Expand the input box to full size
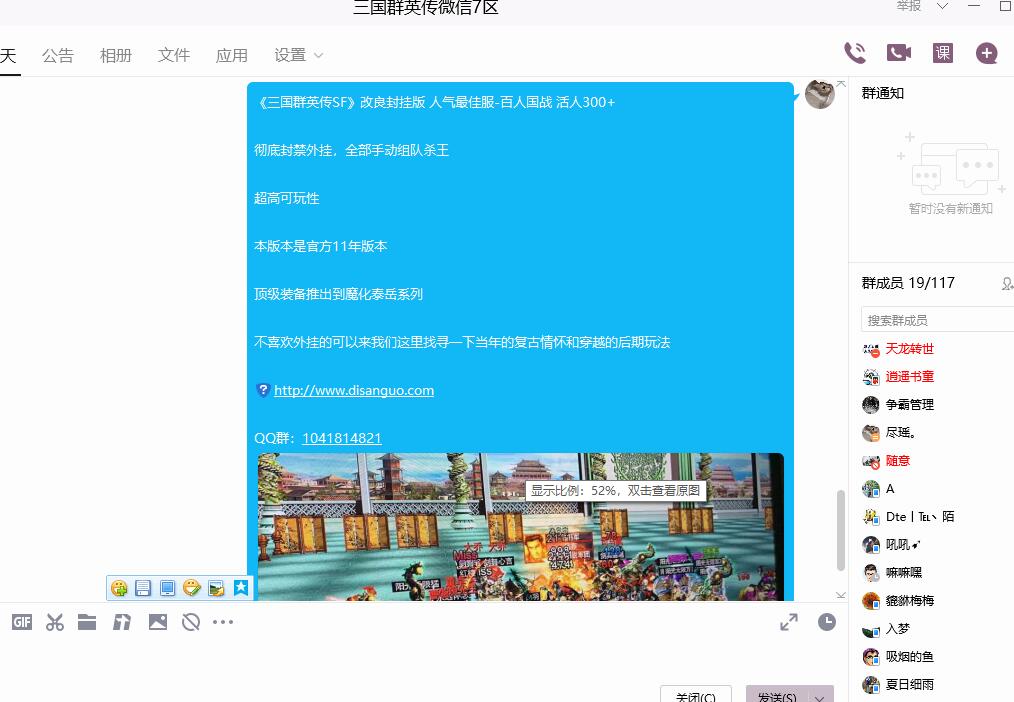The image size is (1014, 702). click(789, 622)
